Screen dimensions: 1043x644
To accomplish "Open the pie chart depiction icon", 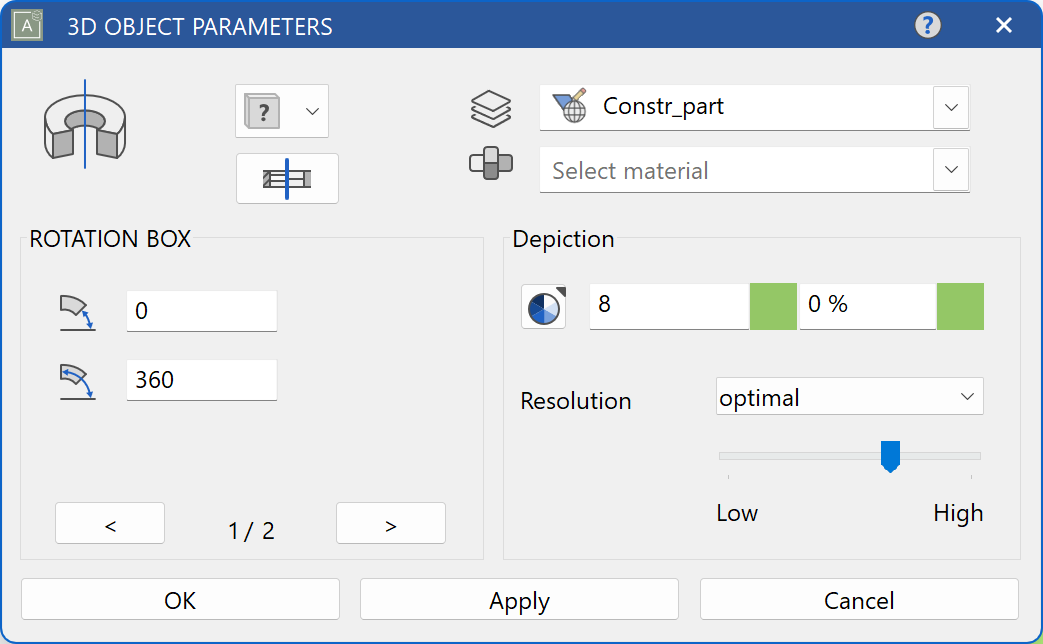I will click(543, 307).
